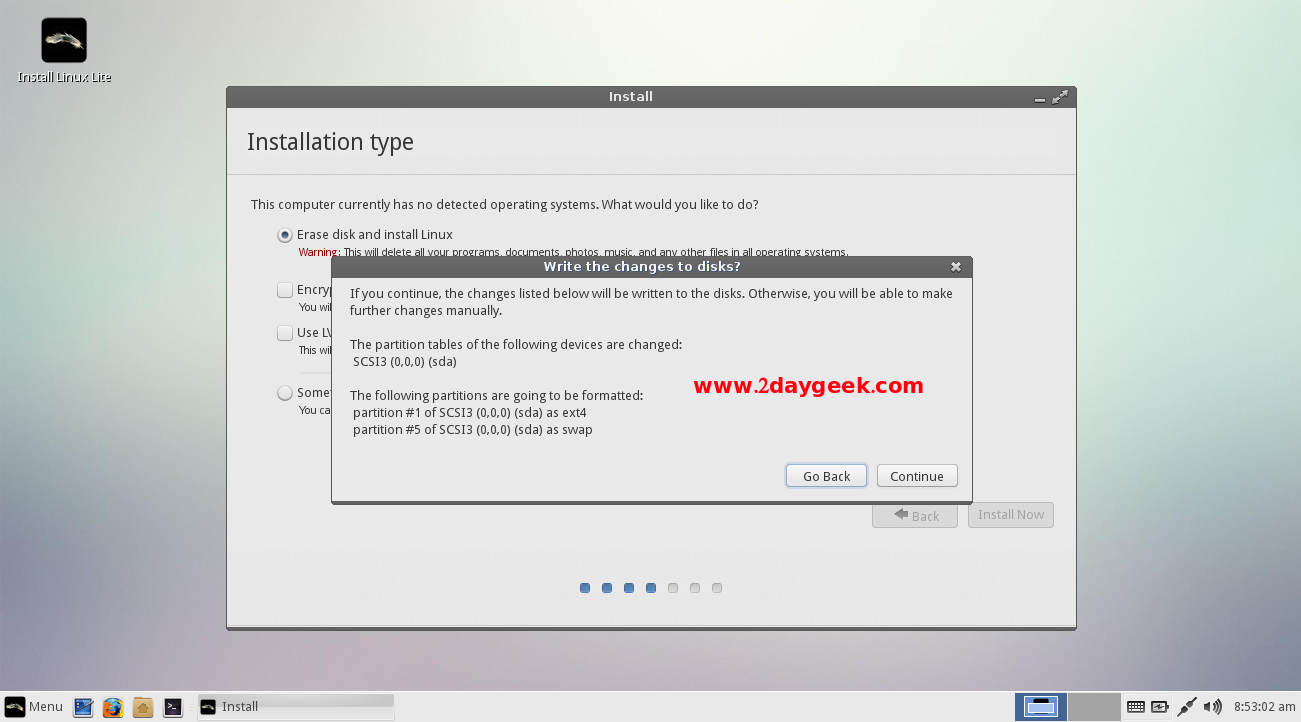Close the Write changes to disks dialog
This screenshot has height=722, width=1301.
(x=956, y=267)
